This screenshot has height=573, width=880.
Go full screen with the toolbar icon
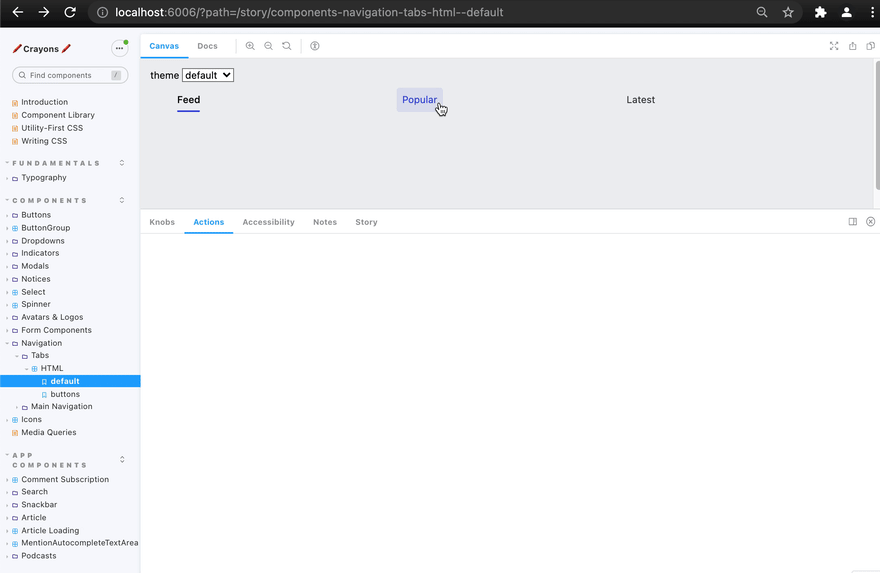[x=834, y=46]
